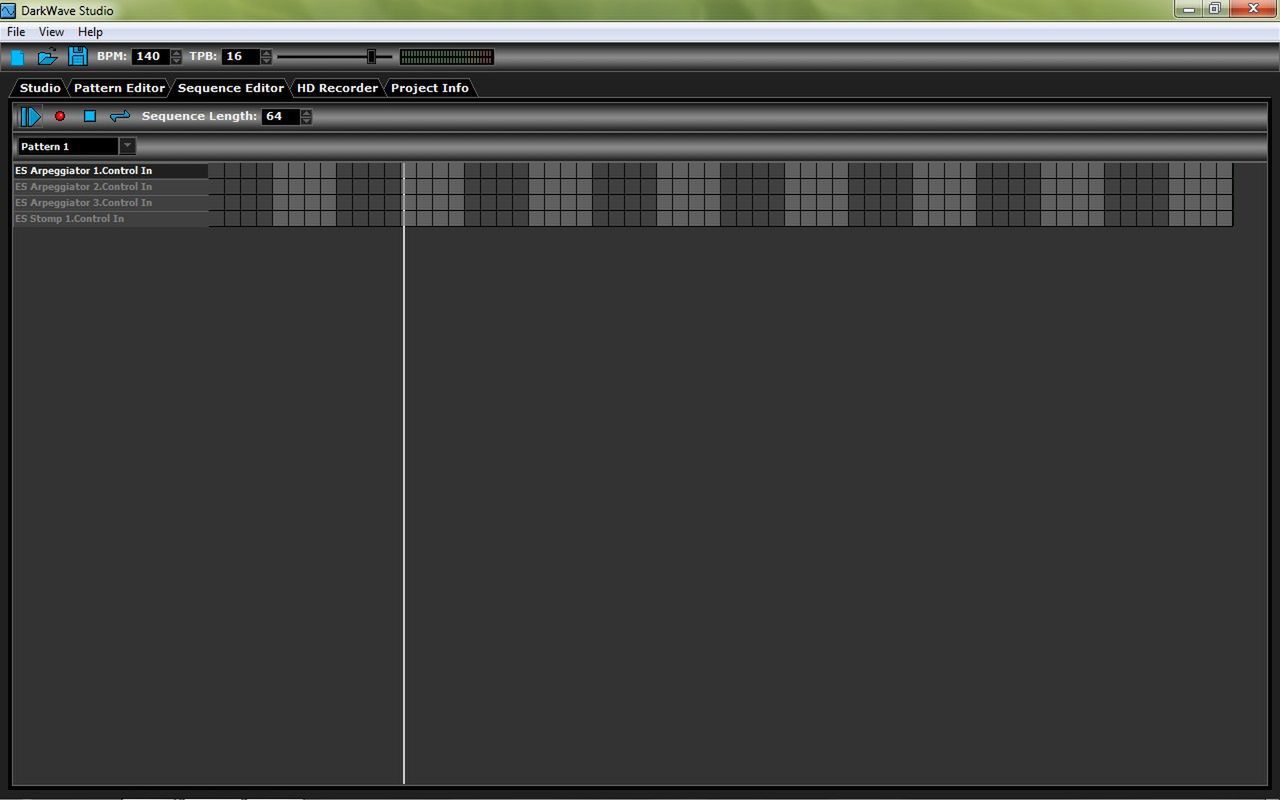The image size is (1280, 800).
Task: Enable recording with the red record button
Action: click(x=60, y=116)
